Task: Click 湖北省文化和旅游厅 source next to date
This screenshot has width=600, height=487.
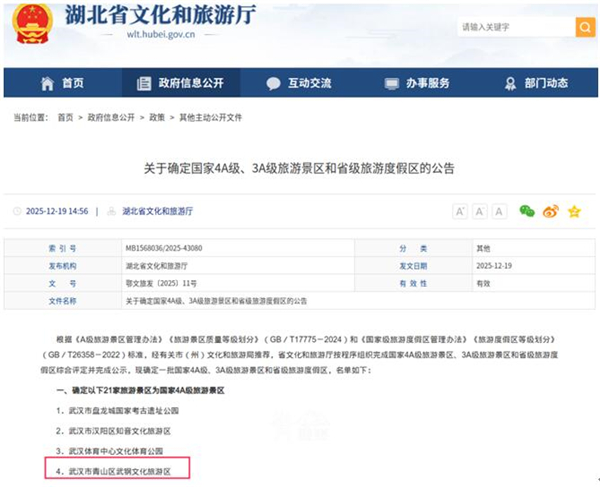Action: pos(158,212)
